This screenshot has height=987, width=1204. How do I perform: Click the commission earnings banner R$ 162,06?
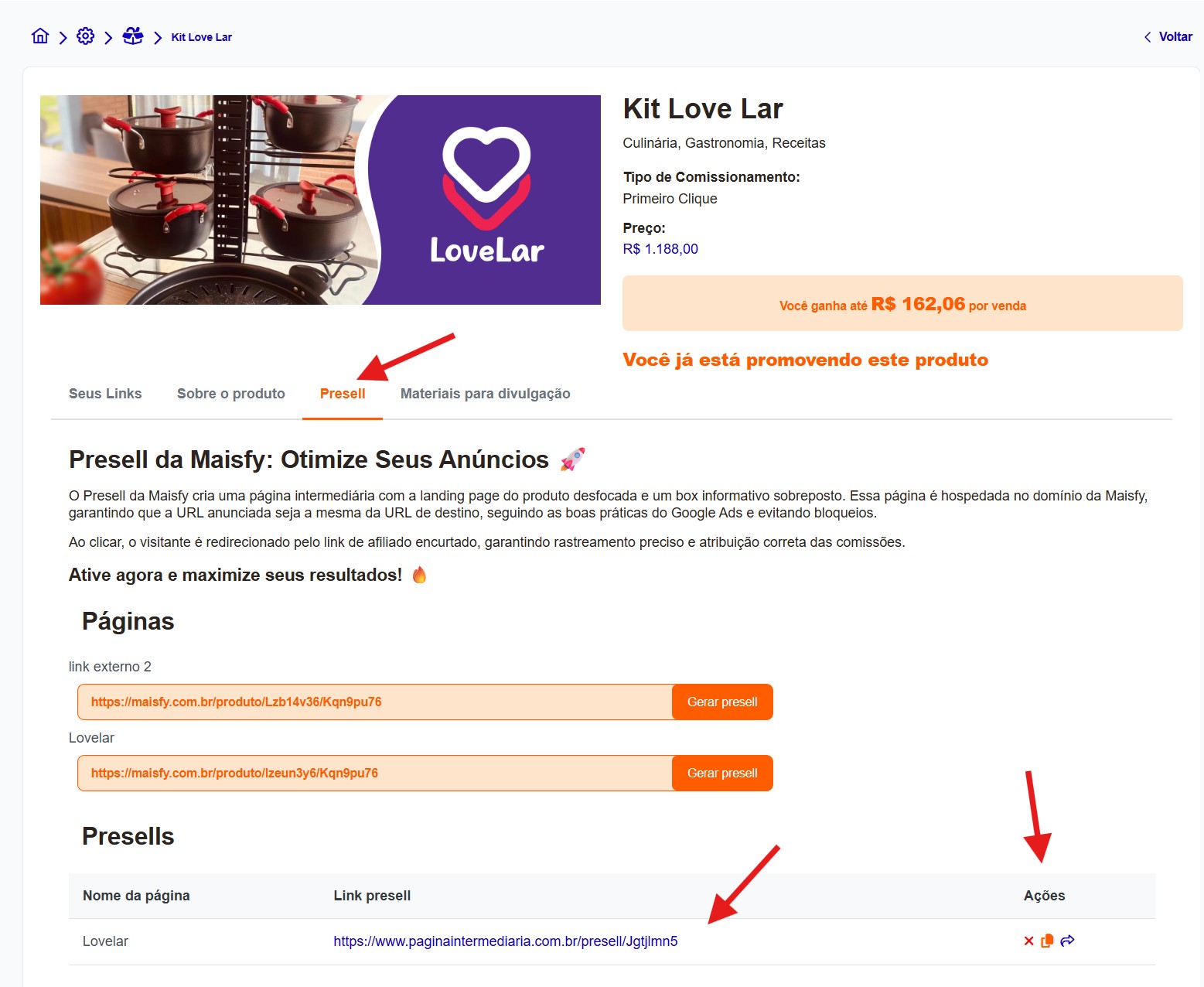(902, 303)
